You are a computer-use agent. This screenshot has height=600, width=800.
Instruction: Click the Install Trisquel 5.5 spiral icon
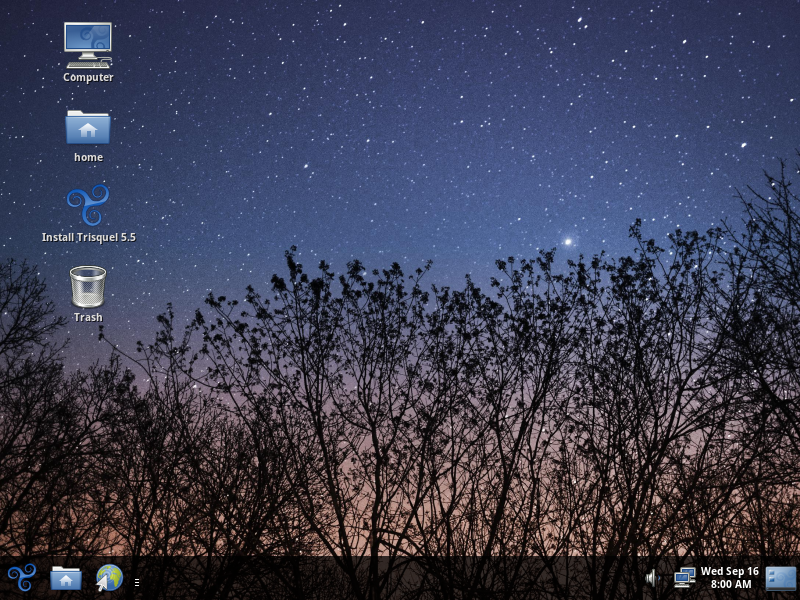88,206
